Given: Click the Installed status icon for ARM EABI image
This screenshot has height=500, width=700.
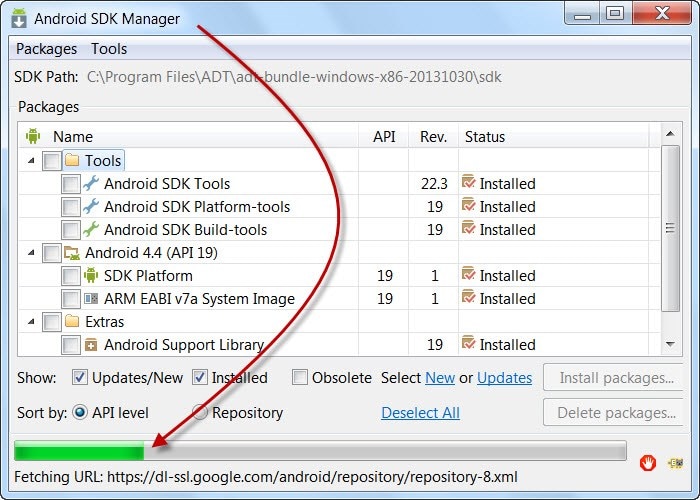Looking at the screenshot, I should pyautogui.click(x=468, y=296).
